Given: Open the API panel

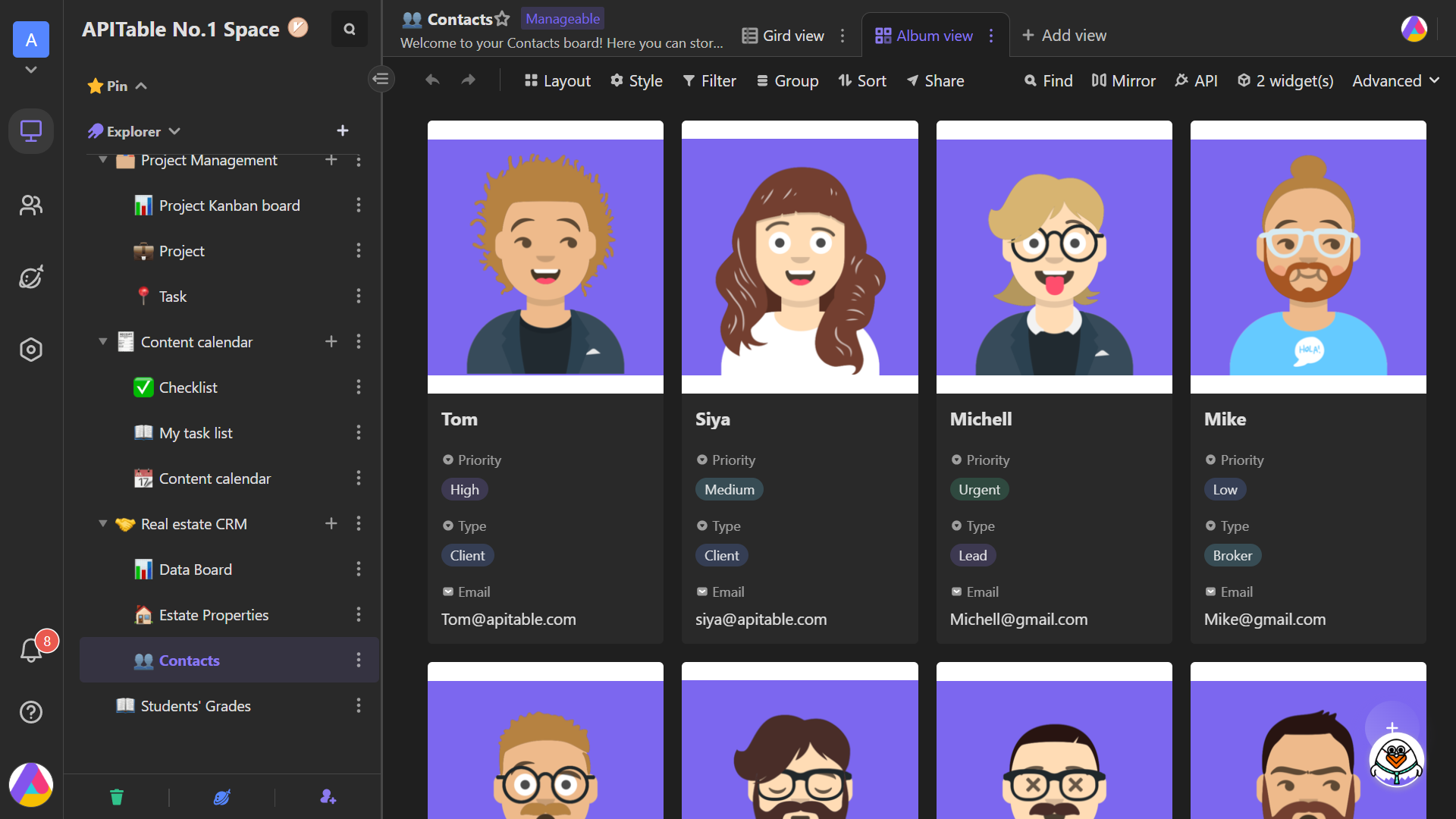Looking at the screenshot, I should click(x=1196, y=80).
